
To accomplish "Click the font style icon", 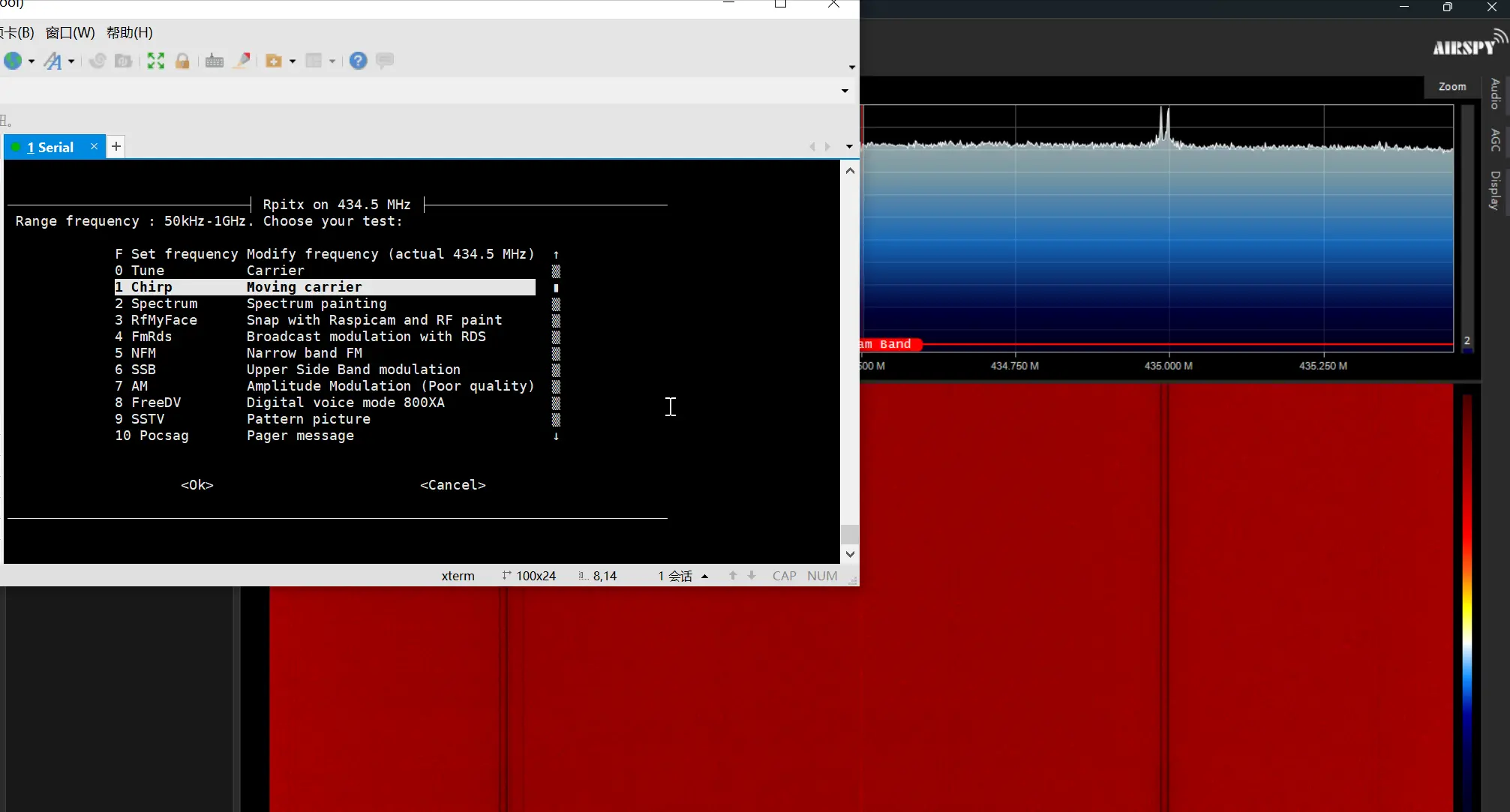I will pos(53,61).
